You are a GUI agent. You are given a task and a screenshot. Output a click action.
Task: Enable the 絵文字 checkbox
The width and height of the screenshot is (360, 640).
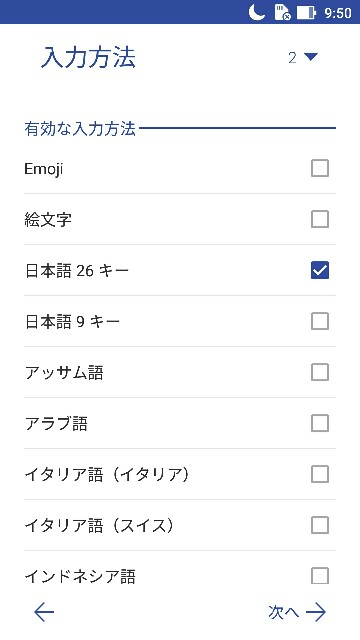320,219
